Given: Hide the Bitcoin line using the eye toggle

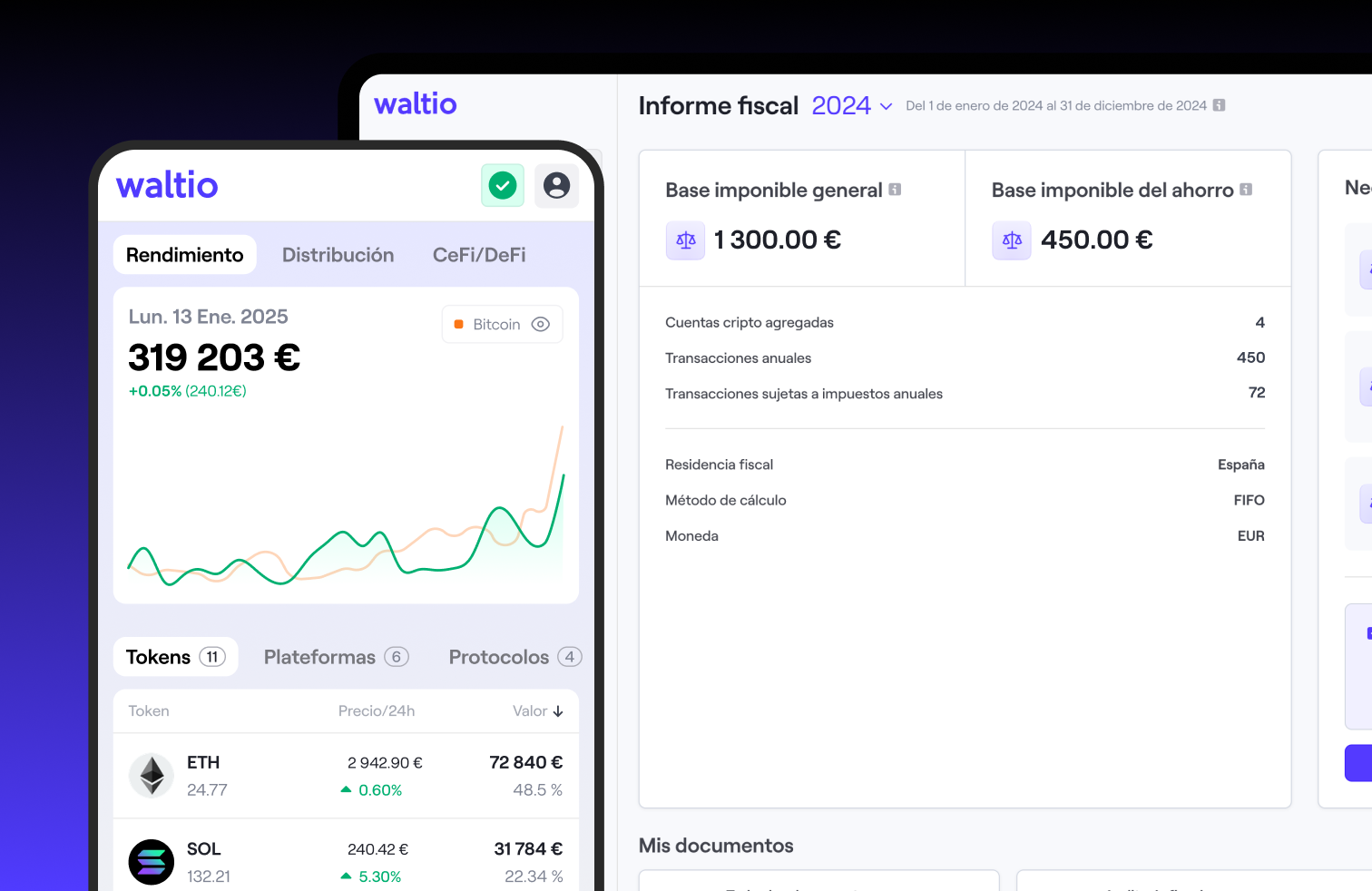Looking at the screenshot, I should (541, 323).
